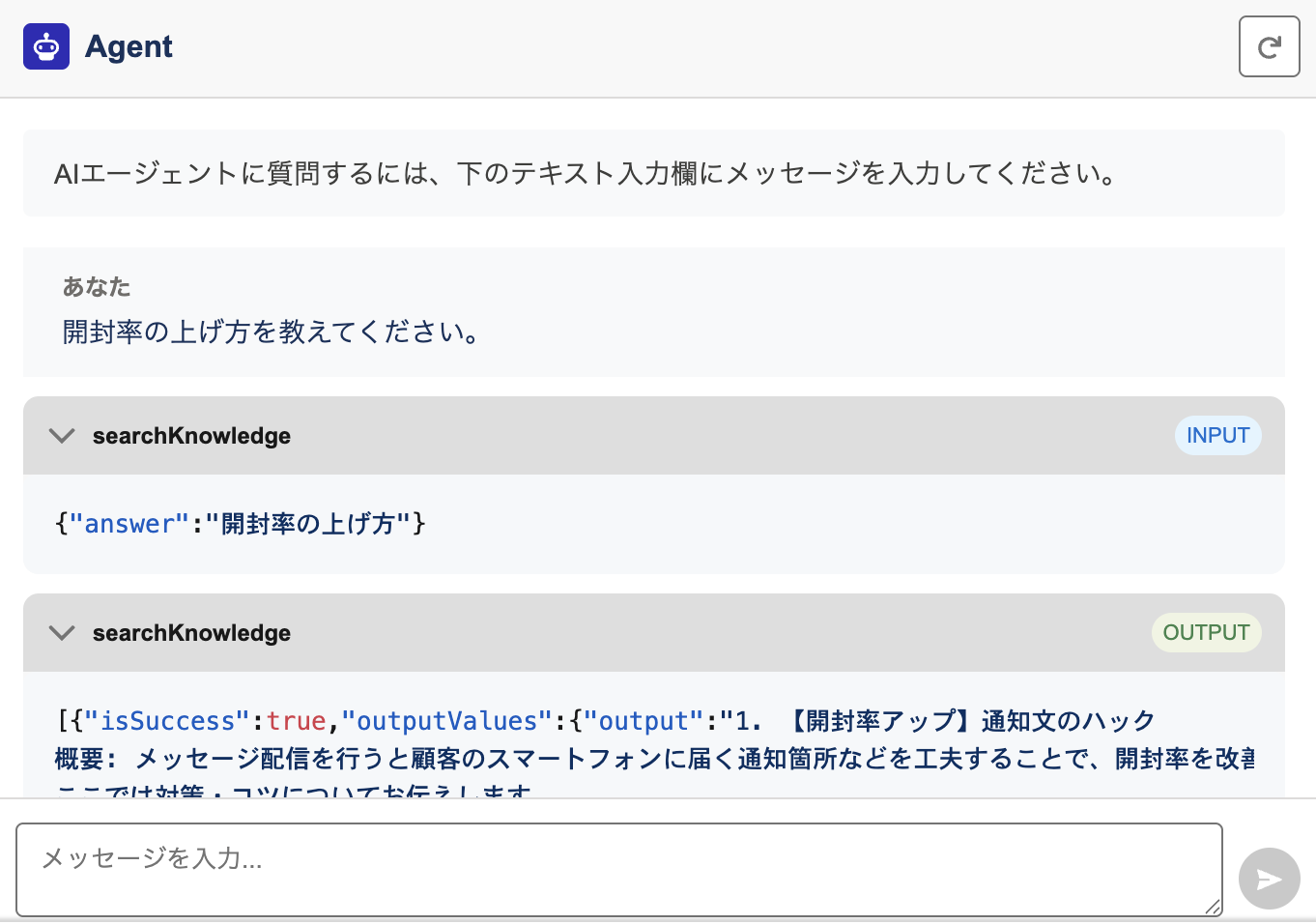Viewport: 1316px width, 924px height.
Task: Click the blue INPUT badge
Action: [x=1217, y=436]
